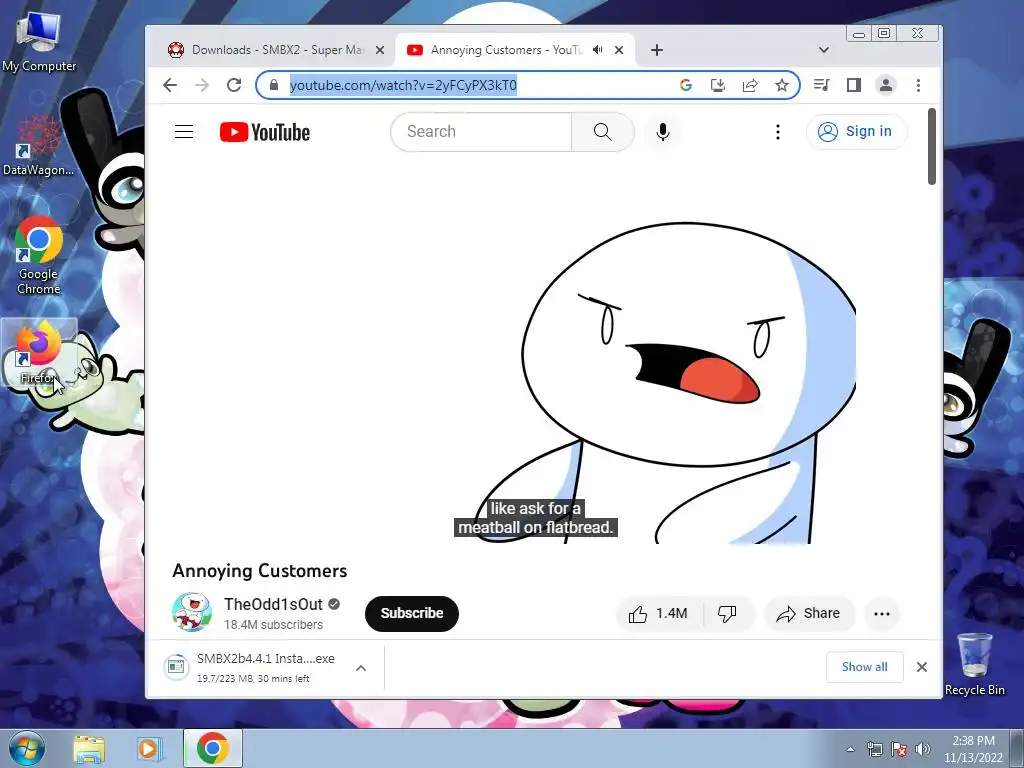Image resolution: width=1024 pixels, height=768 pixels.
Task: Dismiss the downloads bar
Action: [x=921, y=667]
